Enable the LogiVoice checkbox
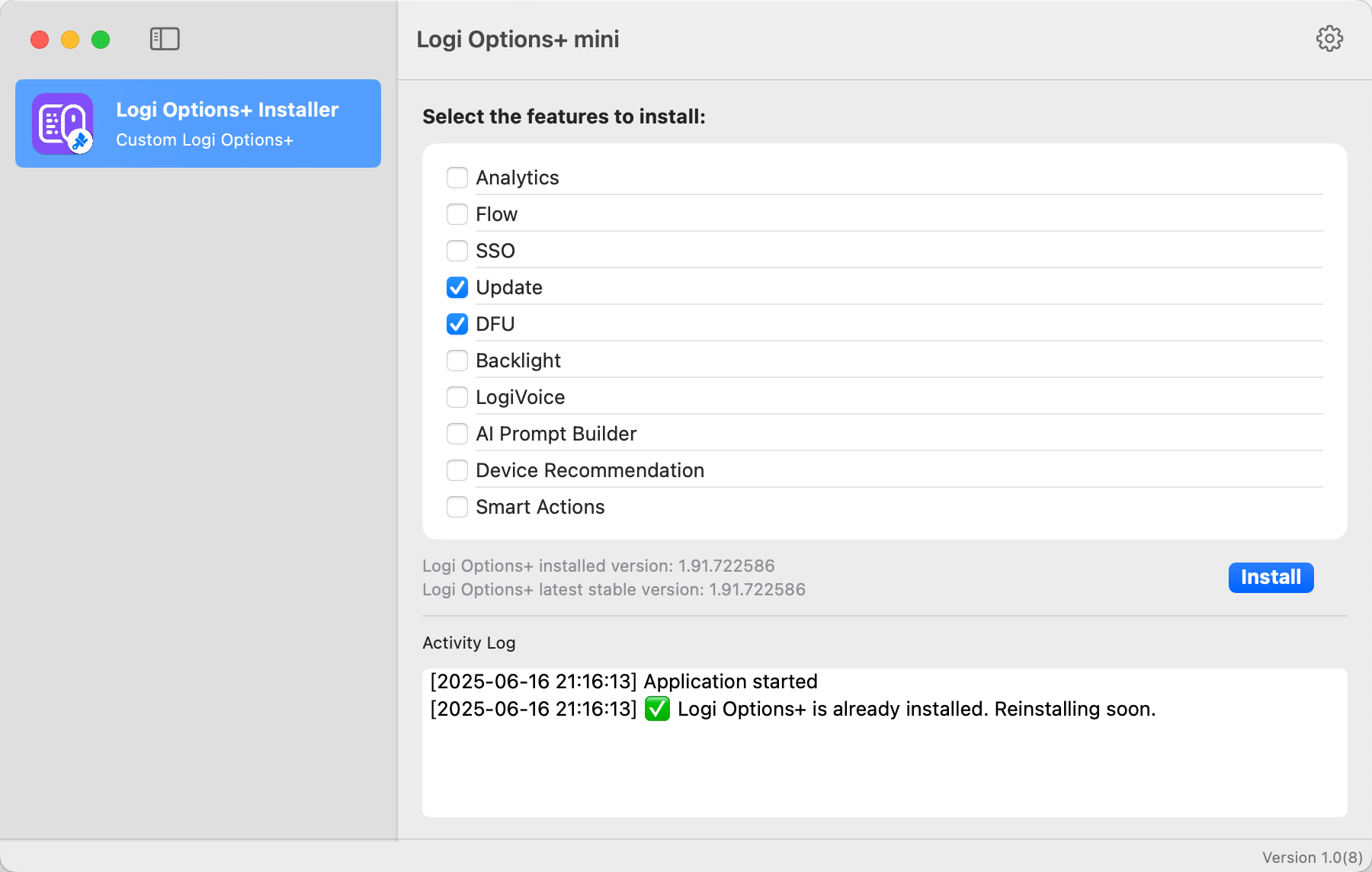This screenshot has height=872, width=1372. [457, 397]
